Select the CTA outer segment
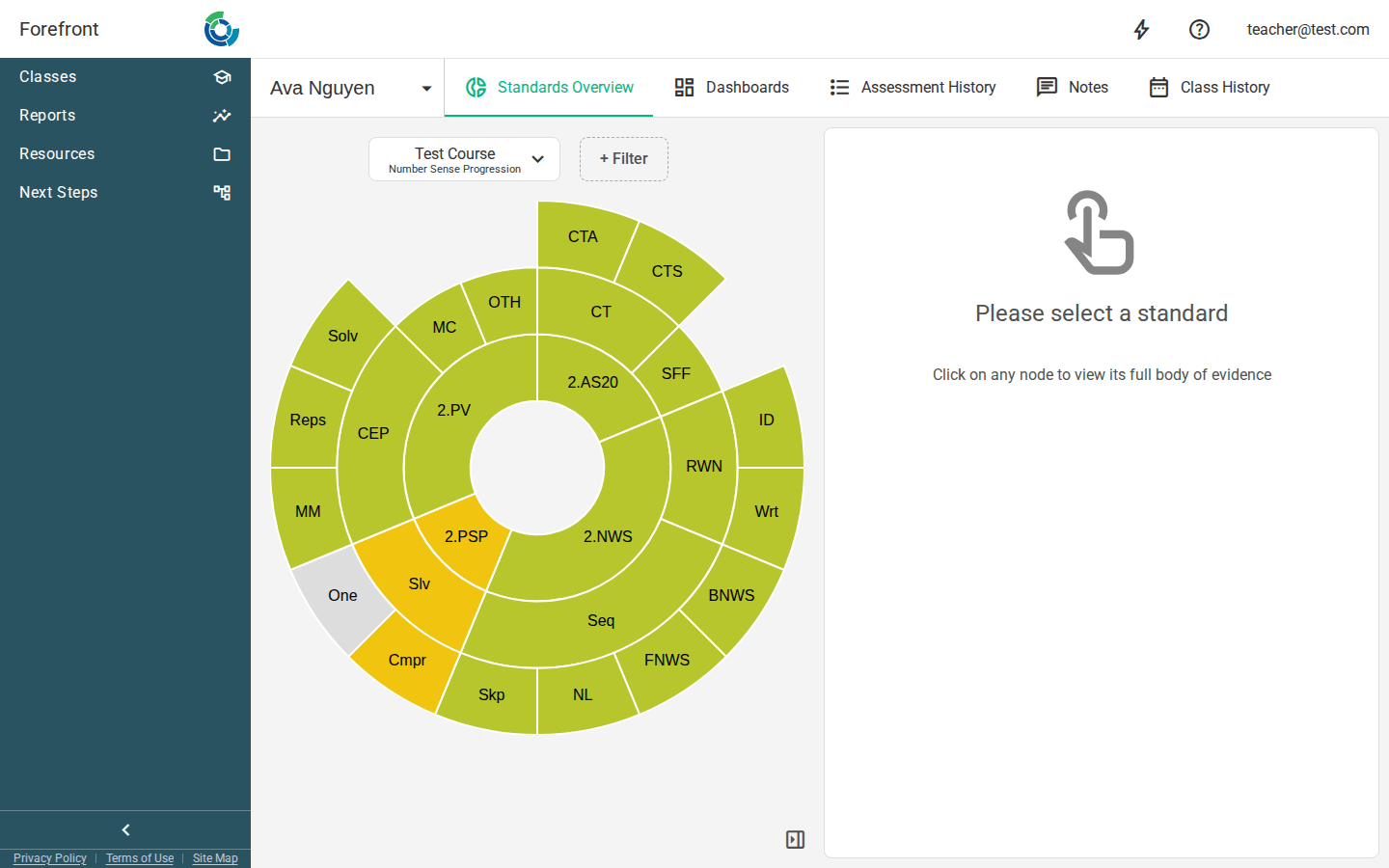 (583, 236)
